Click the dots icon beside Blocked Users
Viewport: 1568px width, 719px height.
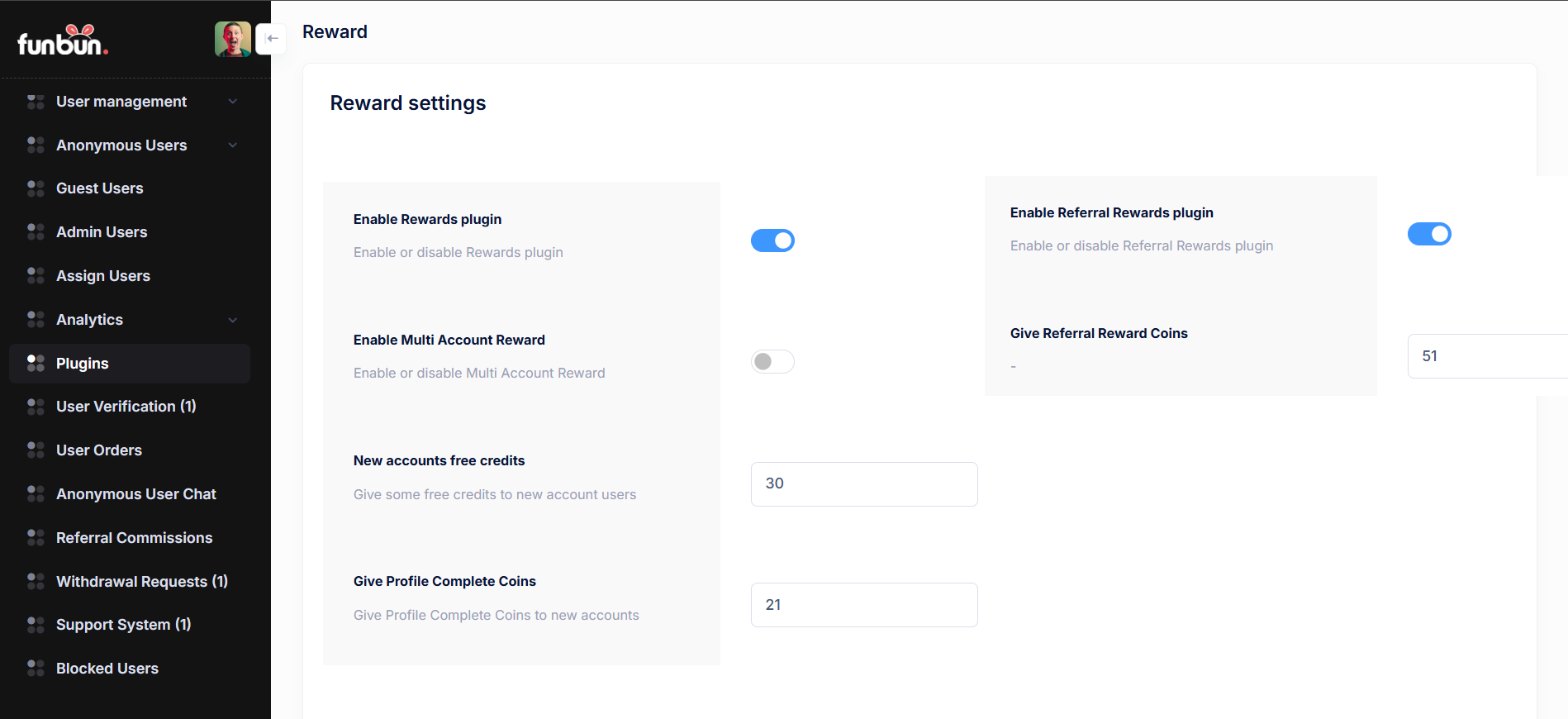(36, 669)
